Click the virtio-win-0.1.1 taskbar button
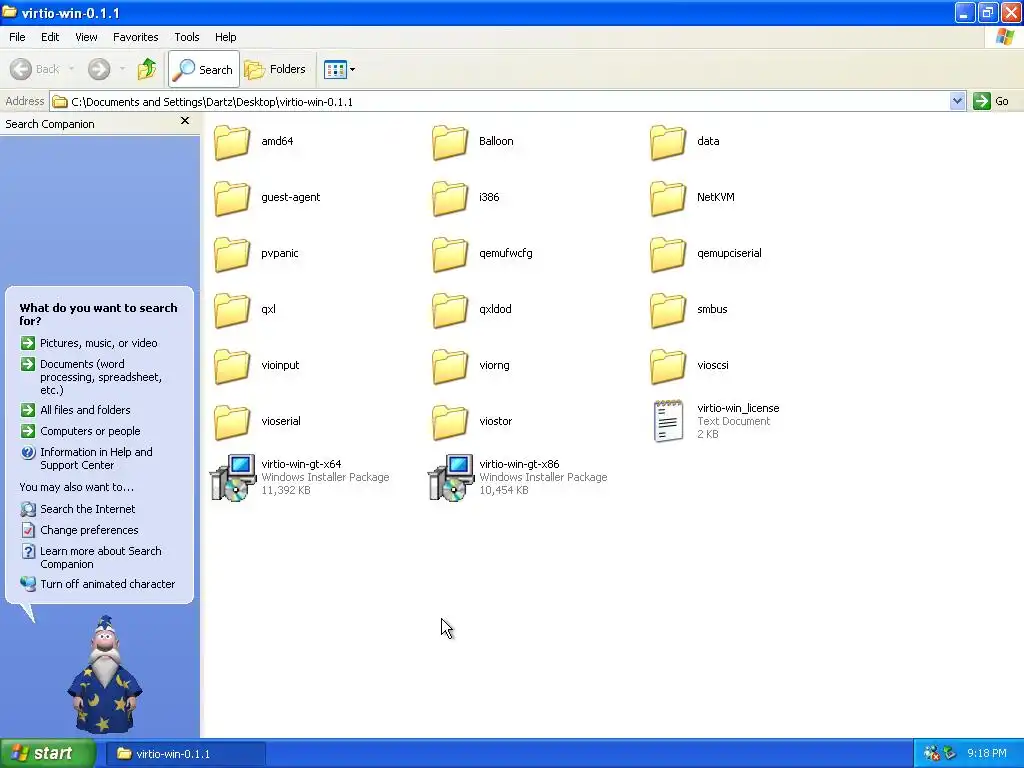This screenshot has width=1024, height=768. (x=185, y=754)
